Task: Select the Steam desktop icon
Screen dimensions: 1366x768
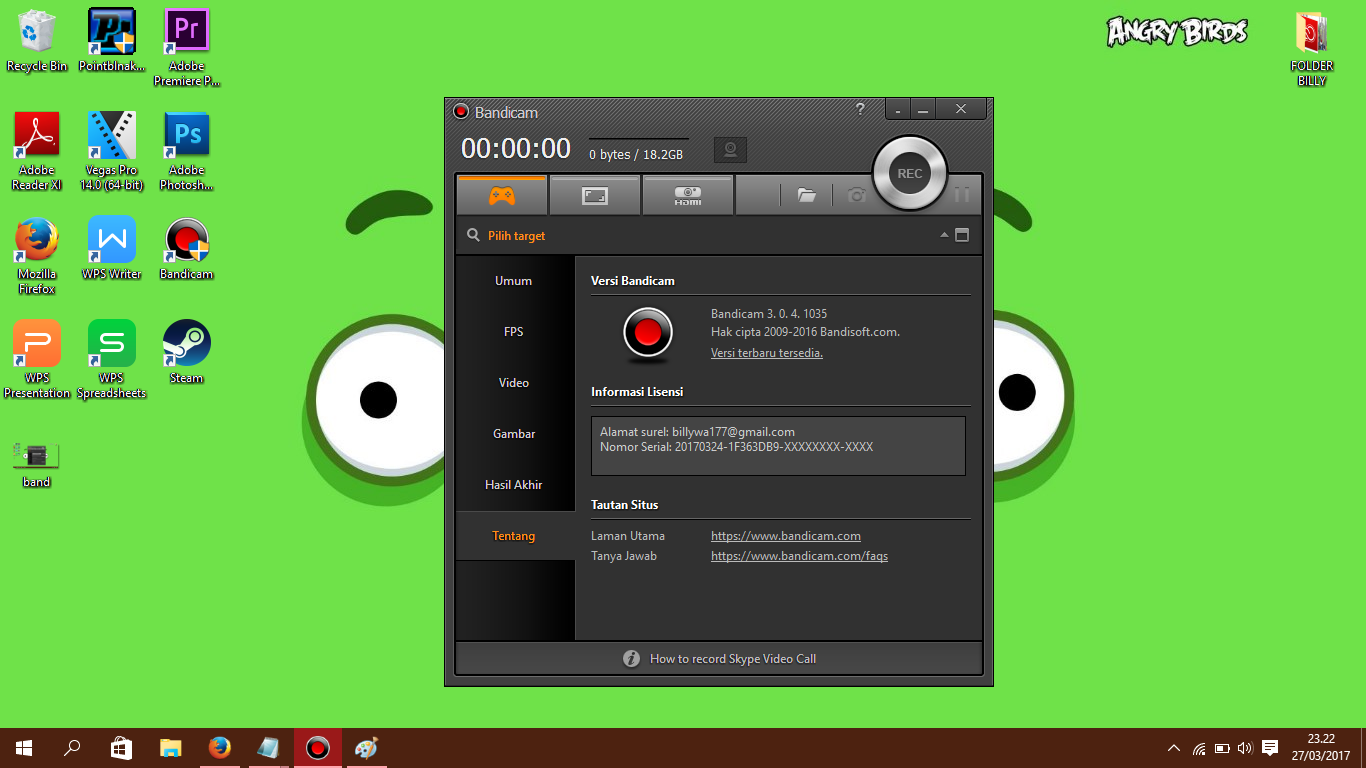Action: (187, 352)
